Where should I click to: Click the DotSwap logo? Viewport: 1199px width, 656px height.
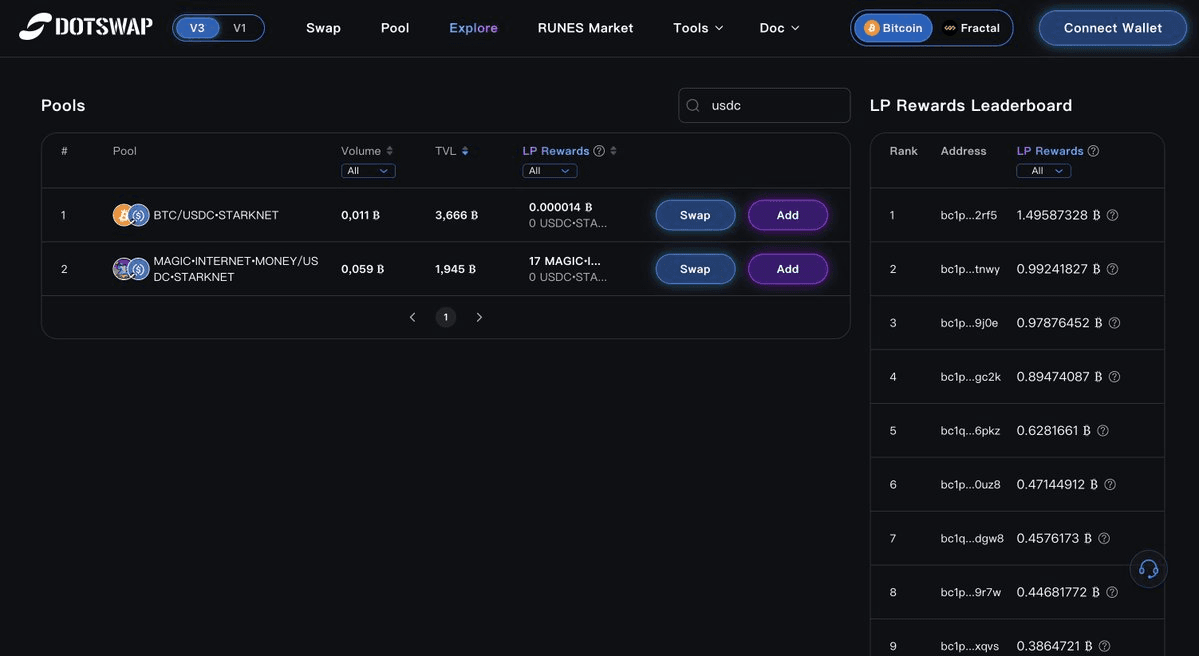tap(86, 27)
